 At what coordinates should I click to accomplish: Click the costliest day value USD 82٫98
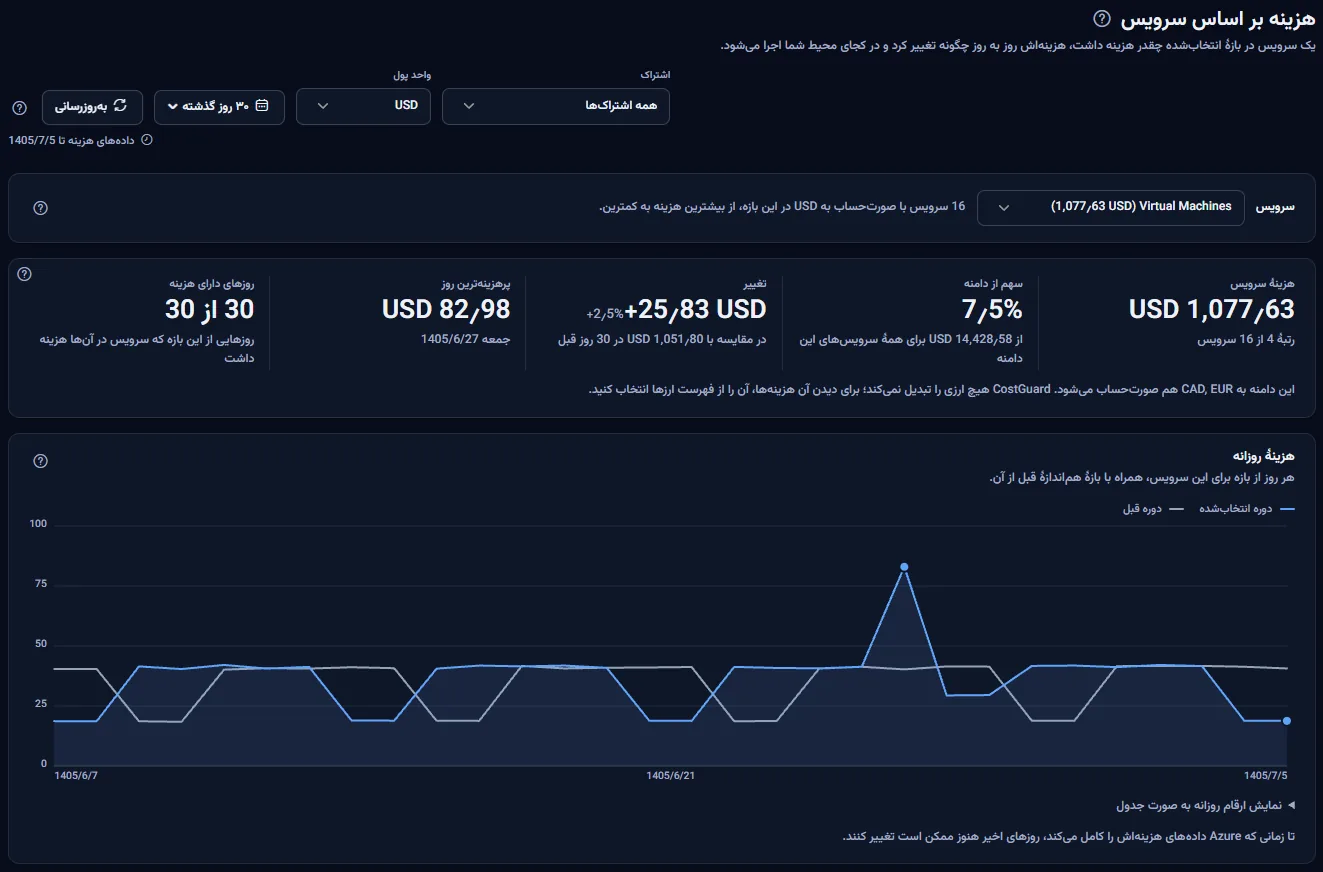(x=446, y=309)
